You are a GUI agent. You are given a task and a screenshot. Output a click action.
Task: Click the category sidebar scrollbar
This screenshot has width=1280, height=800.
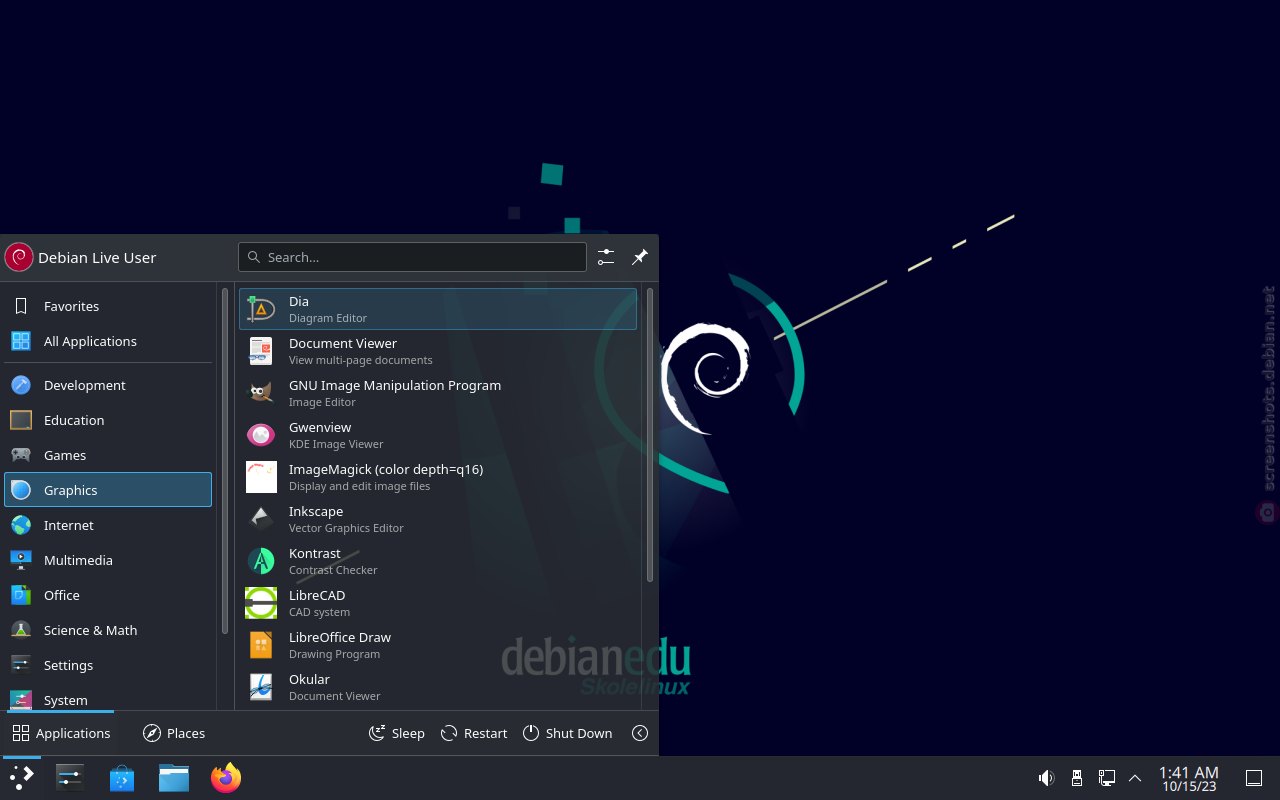225,461
